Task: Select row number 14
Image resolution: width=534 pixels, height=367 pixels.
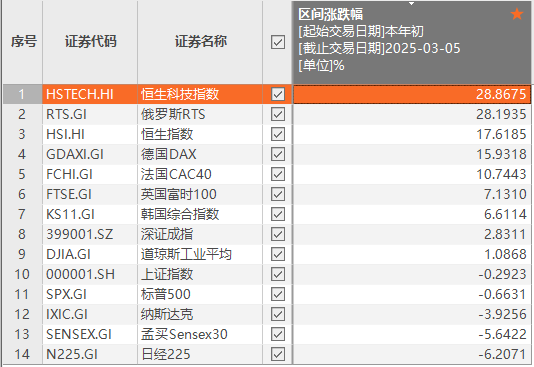Action: click(x=22, y=354)
